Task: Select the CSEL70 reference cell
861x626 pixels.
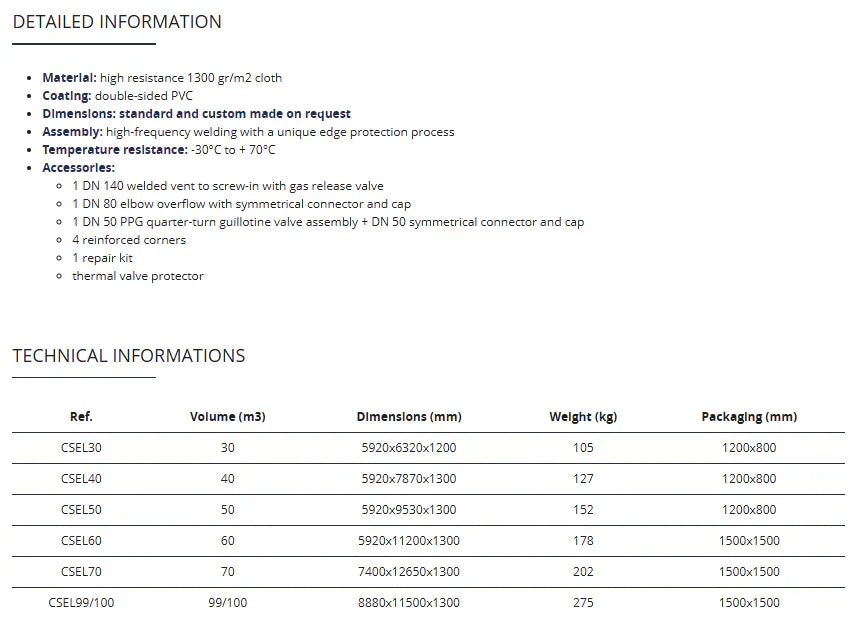Action: coord(81,572)
